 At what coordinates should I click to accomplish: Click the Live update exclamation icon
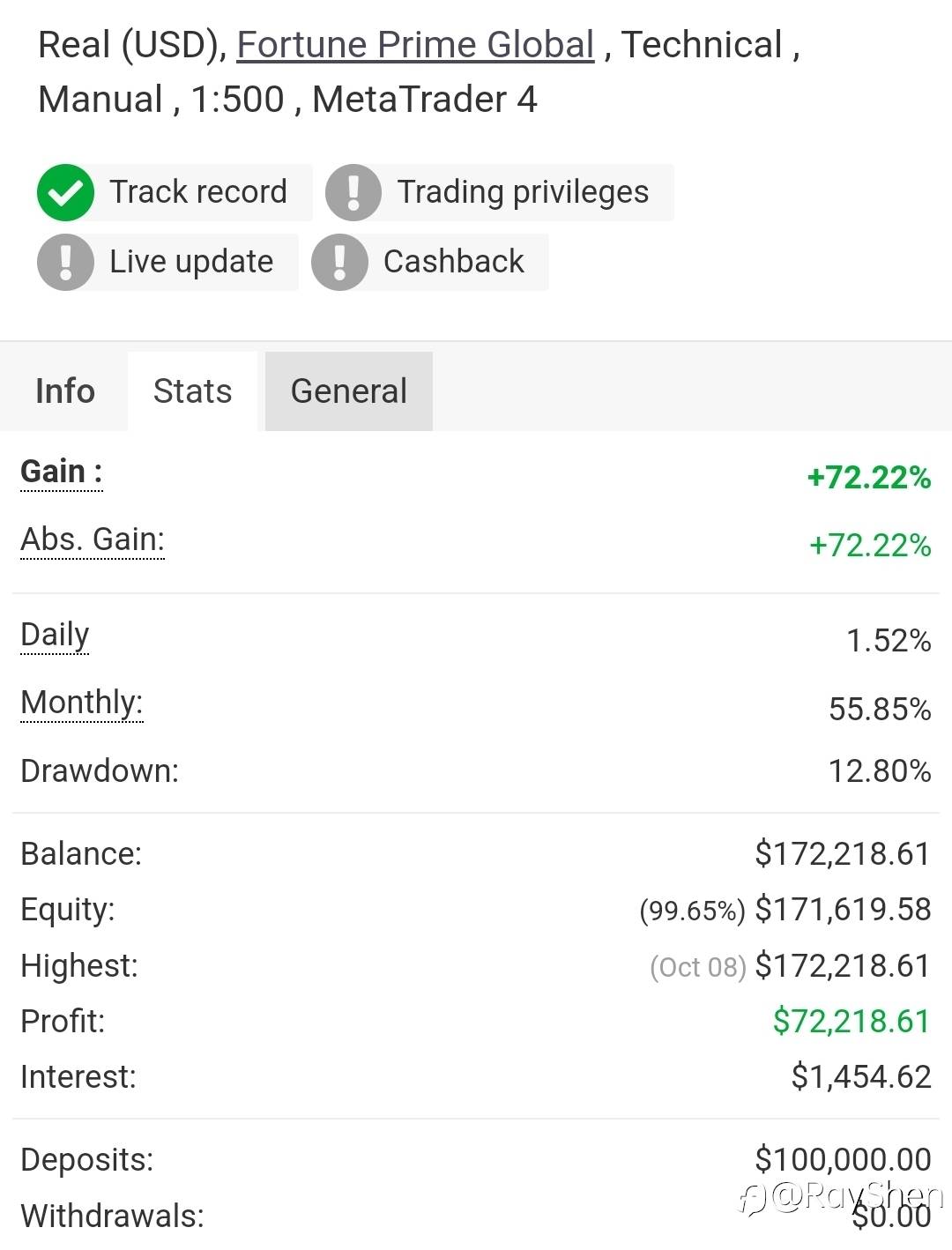tap(65, 262)
